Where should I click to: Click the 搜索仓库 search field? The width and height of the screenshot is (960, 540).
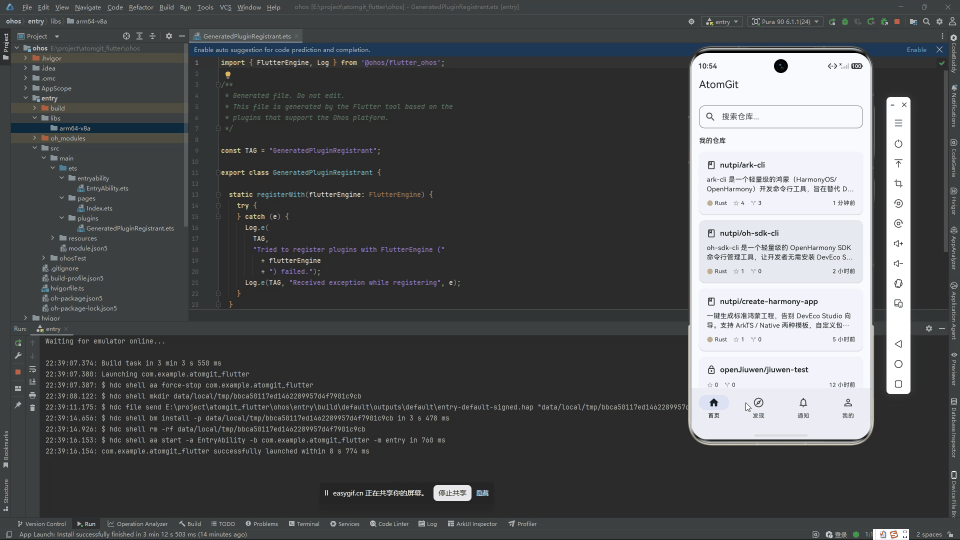781,116
